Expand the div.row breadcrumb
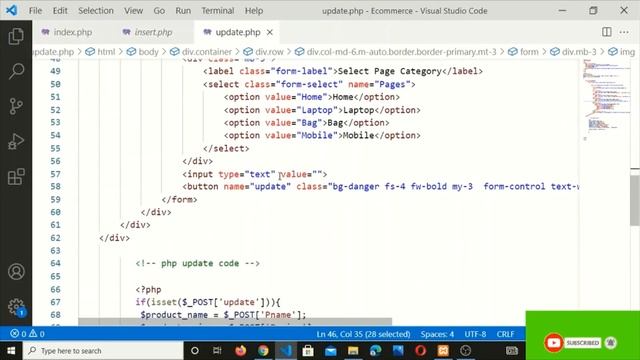The width and height of the screenshot is (640, 360). coord(263,52)
